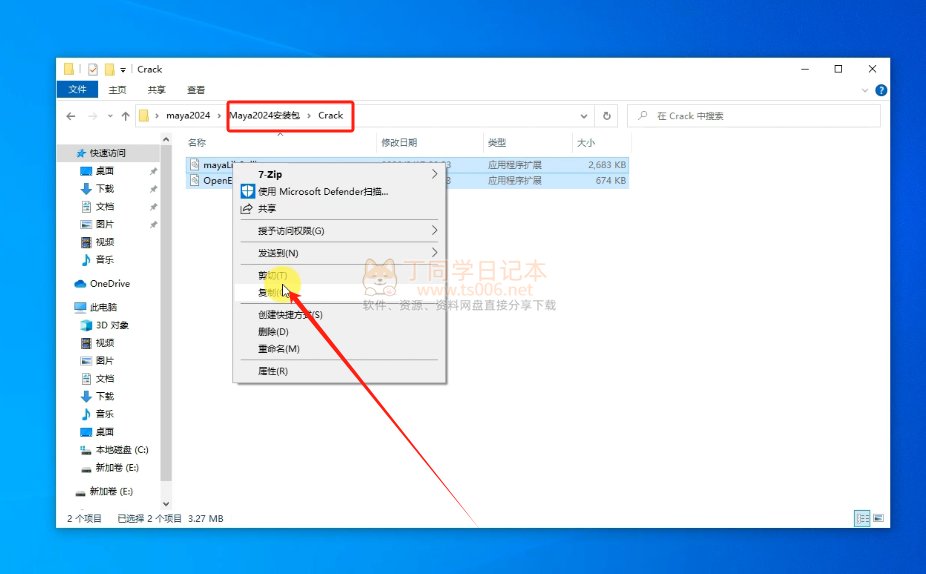Open 3D 对象 under 此电脑
The height and width of the screenshot is (574, 926).
point(112,325)
